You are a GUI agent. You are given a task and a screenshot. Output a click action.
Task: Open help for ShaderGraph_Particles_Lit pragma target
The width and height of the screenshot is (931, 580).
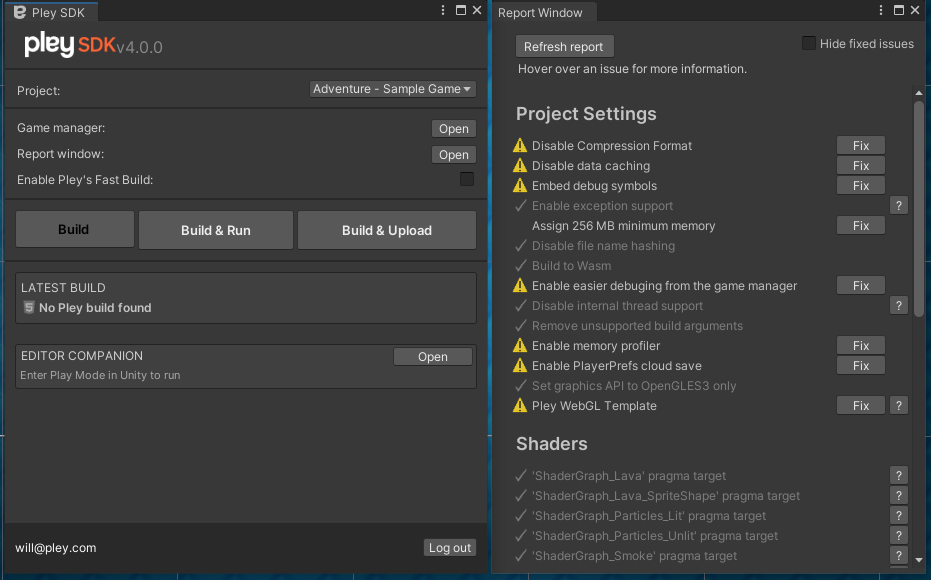898,515
